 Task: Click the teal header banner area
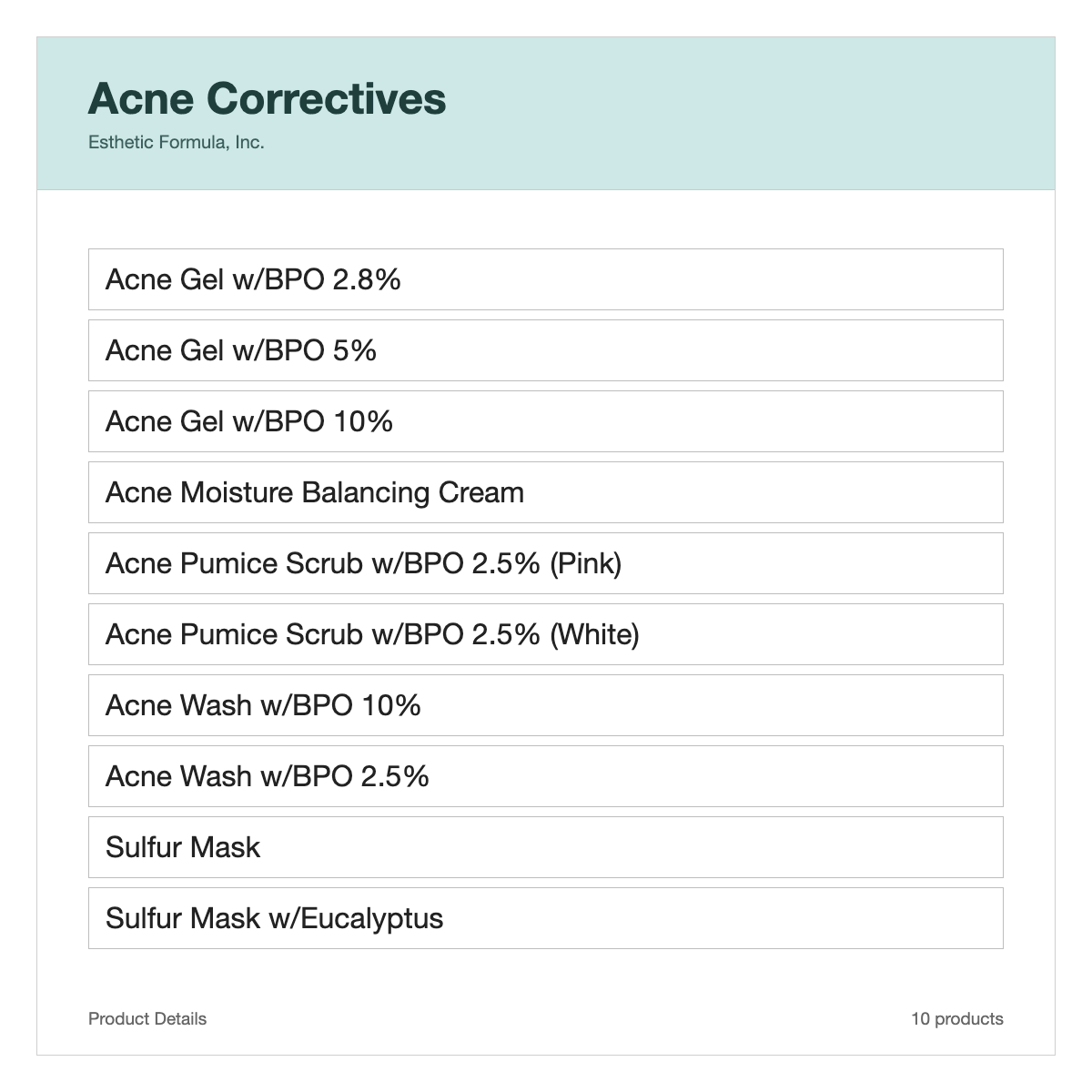coord(546,114)
